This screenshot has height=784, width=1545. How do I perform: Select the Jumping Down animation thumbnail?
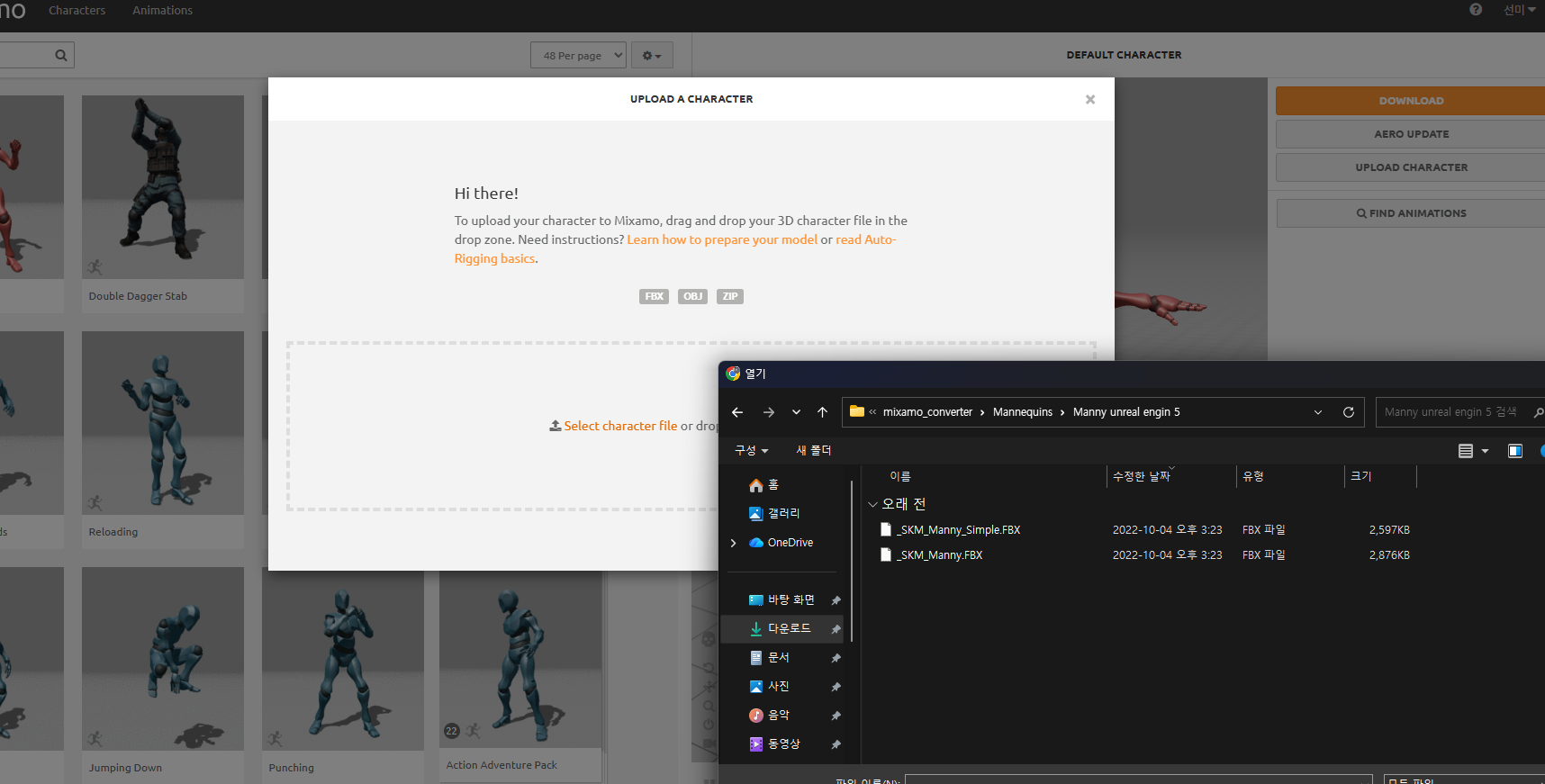coord(163,659)
